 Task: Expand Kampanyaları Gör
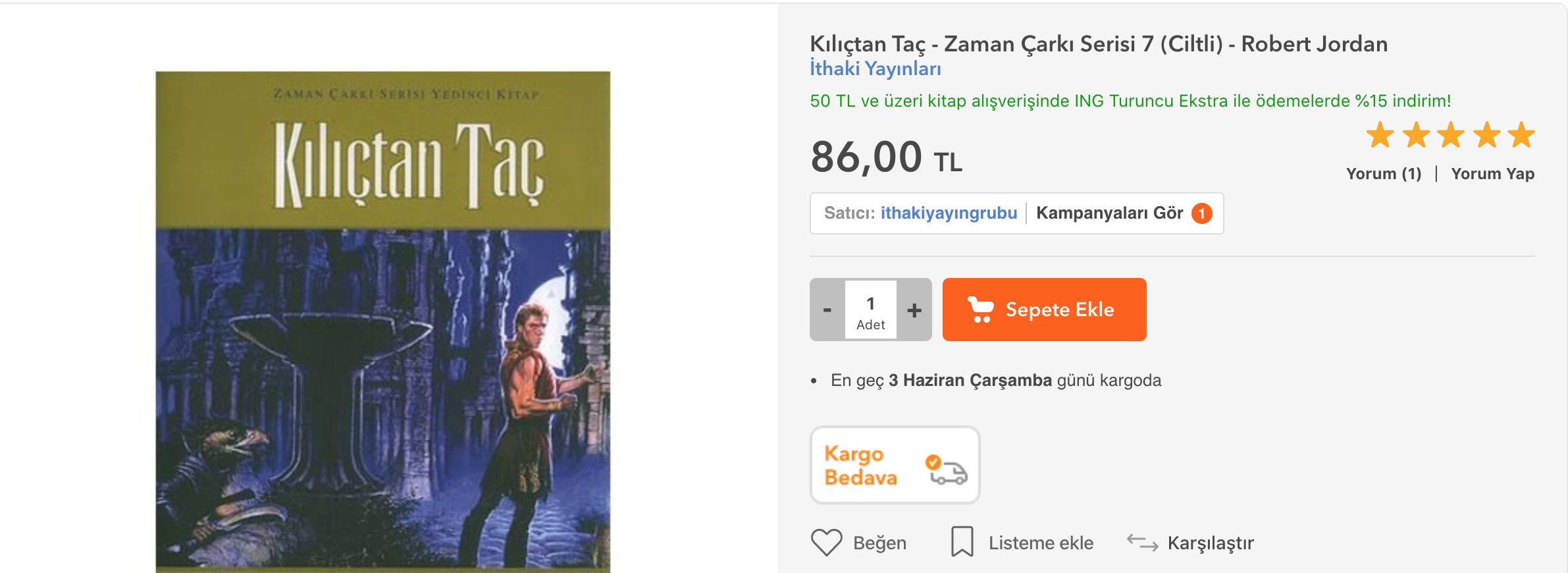[x=1109, y=213]
